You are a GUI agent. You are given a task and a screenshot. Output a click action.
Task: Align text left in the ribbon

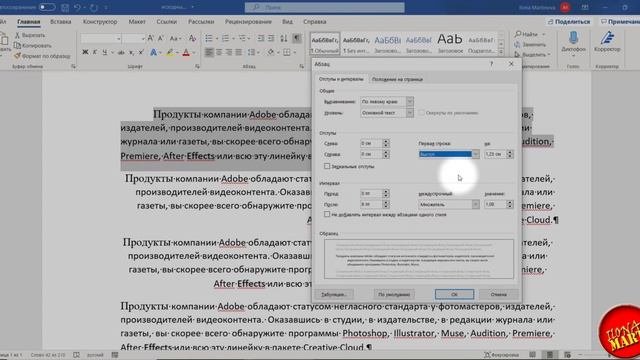point(209,52)
